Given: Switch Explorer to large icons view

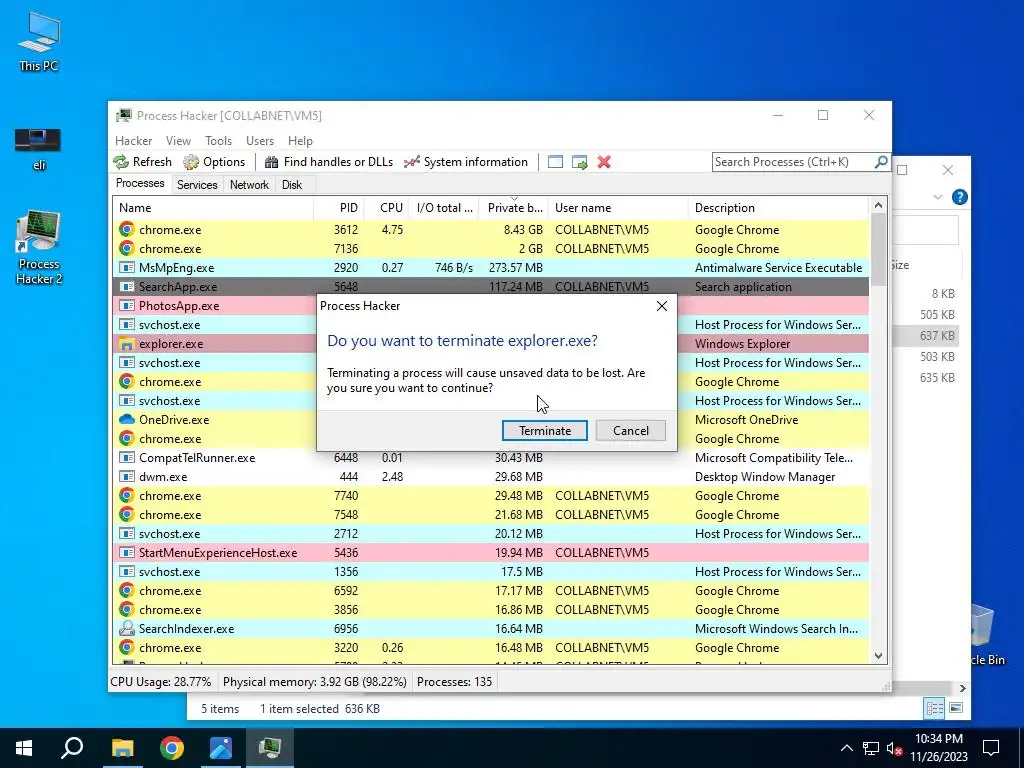Looking at the screenshot, I should coord(956,708).
